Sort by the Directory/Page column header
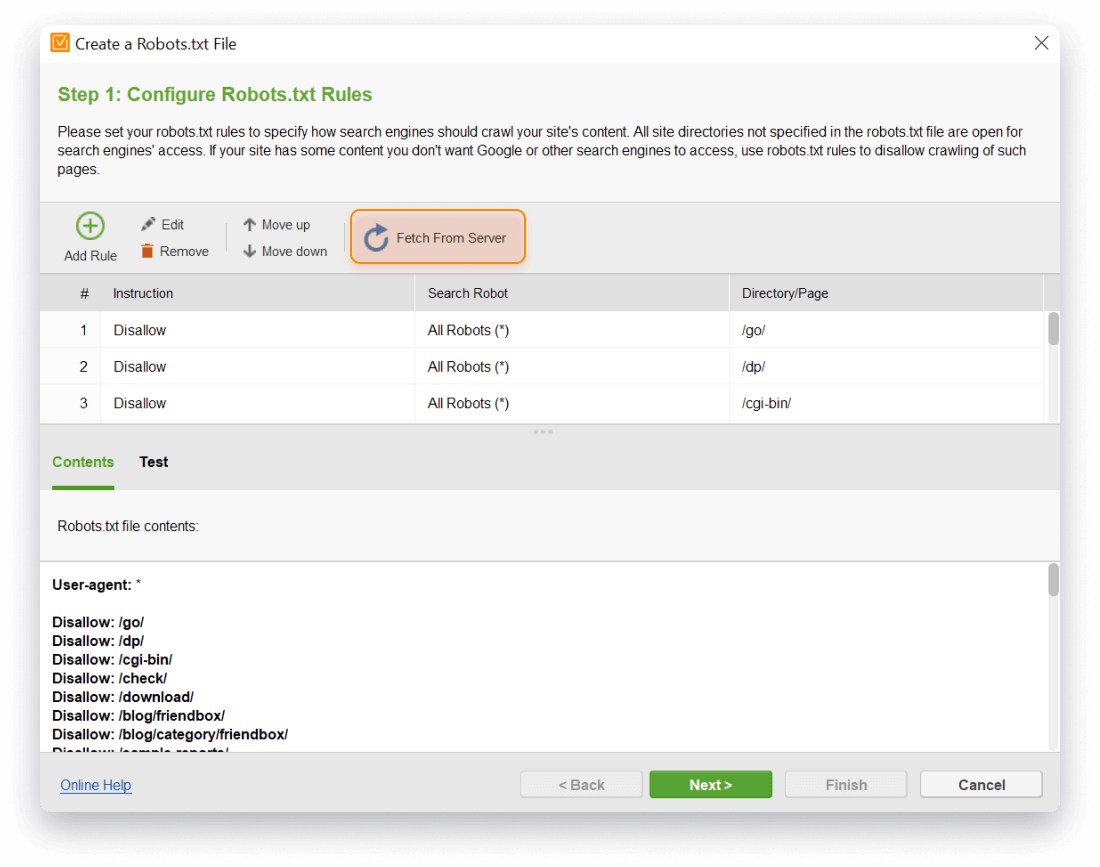 [x=886, y=293]
